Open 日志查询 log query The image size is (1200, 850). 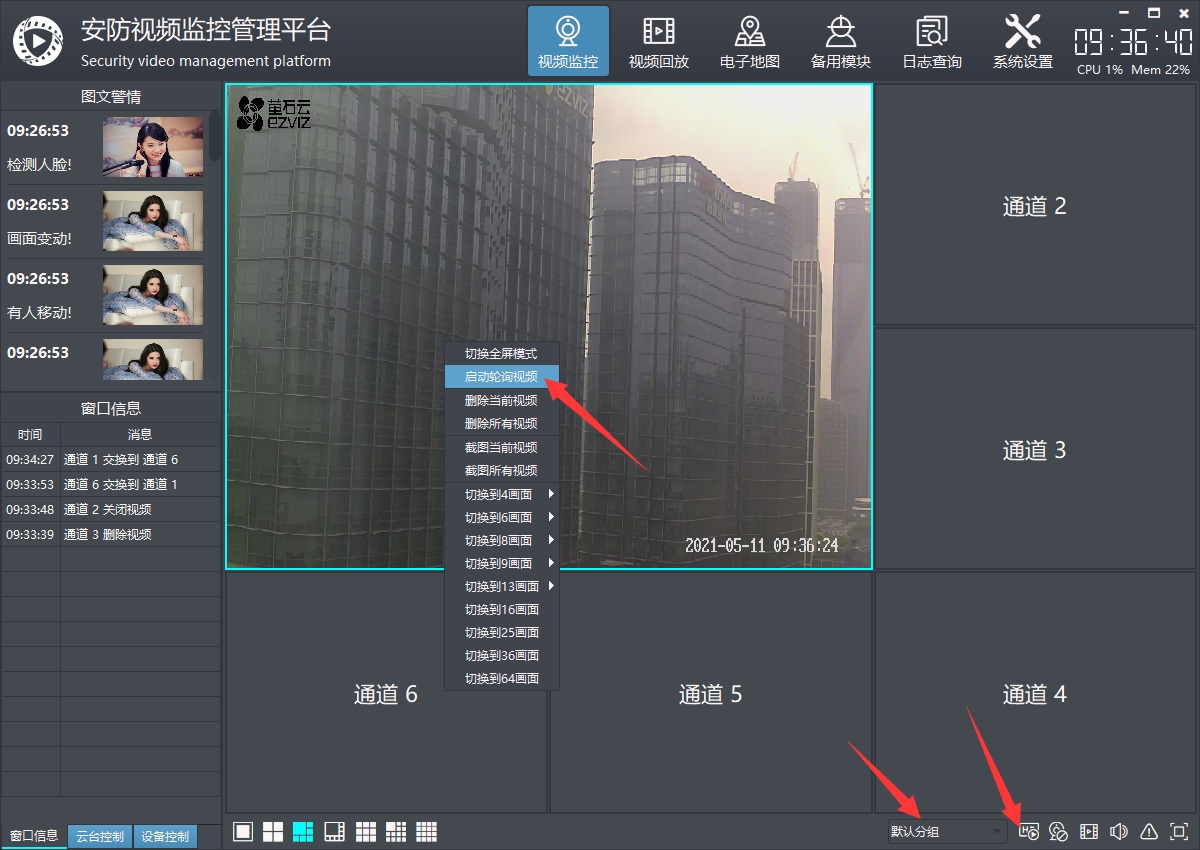point(931,42)
